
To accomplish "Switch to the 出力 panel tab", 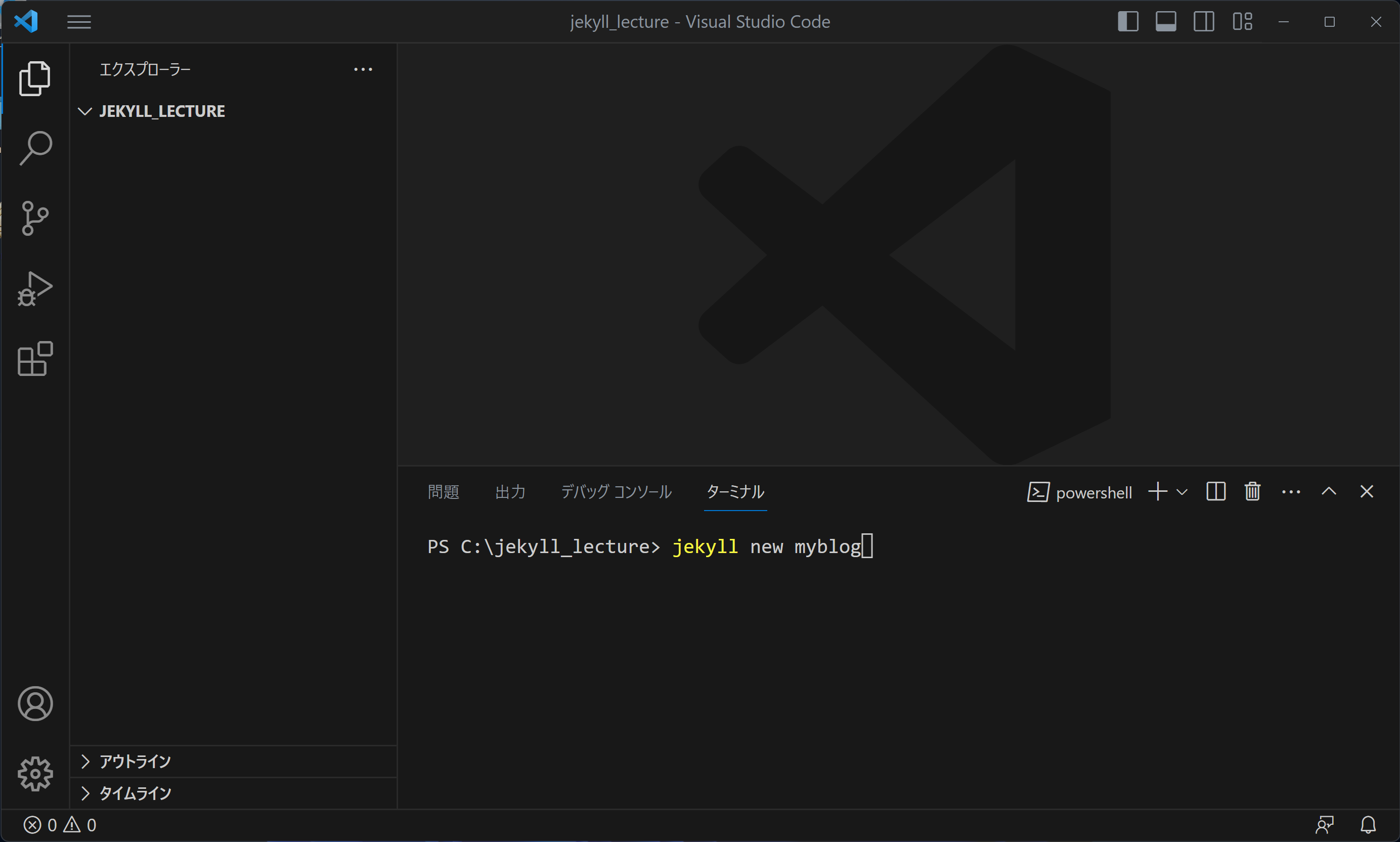I will 510,492.
